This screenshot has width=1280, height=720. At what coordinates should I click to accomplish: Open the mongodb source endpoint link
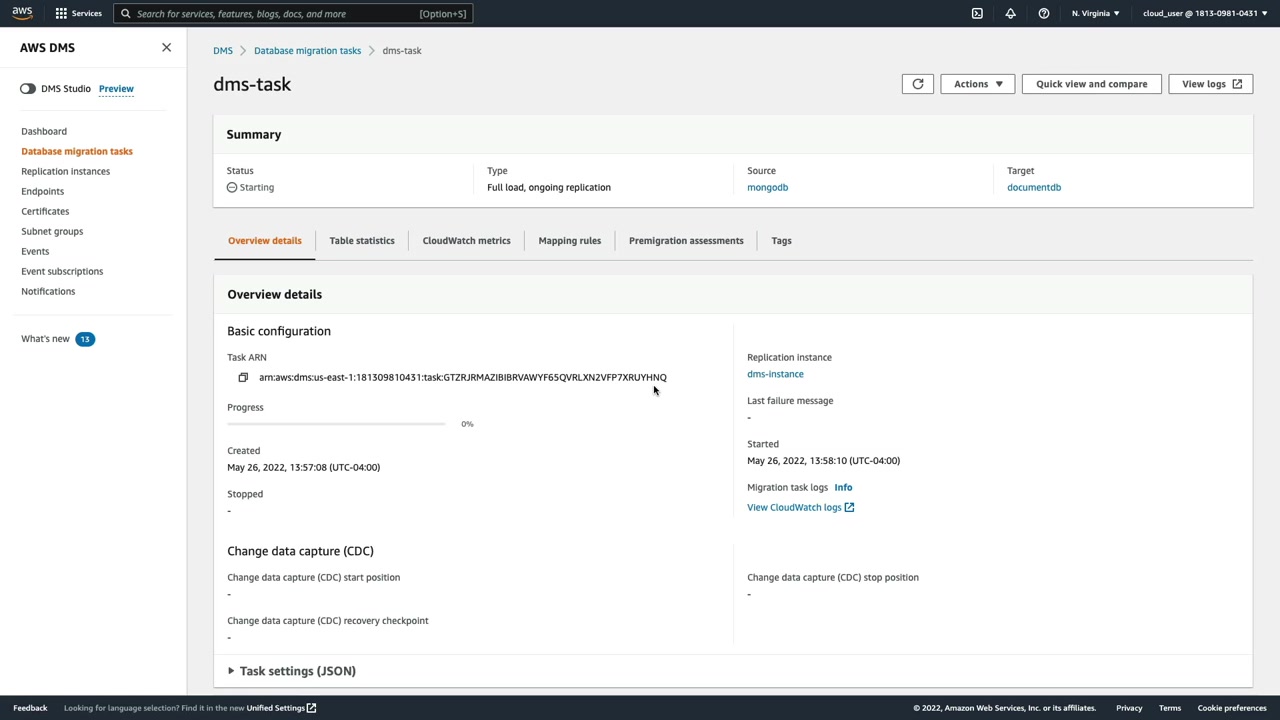767,187
